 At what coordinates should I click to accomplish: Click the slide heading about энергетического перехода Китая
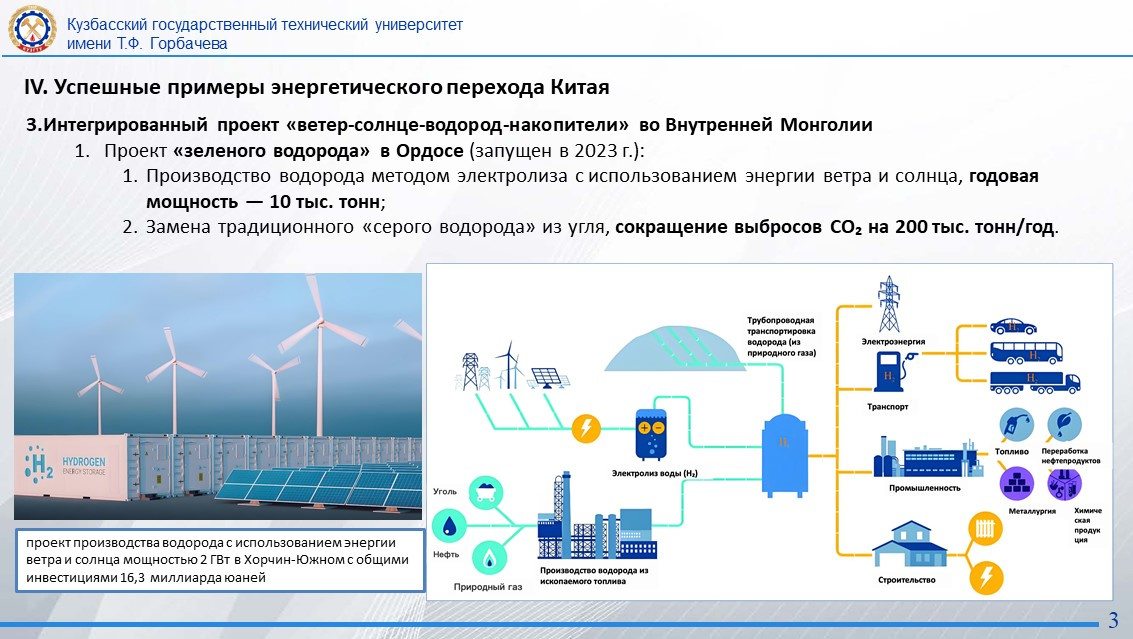click(x=316, y=87)
